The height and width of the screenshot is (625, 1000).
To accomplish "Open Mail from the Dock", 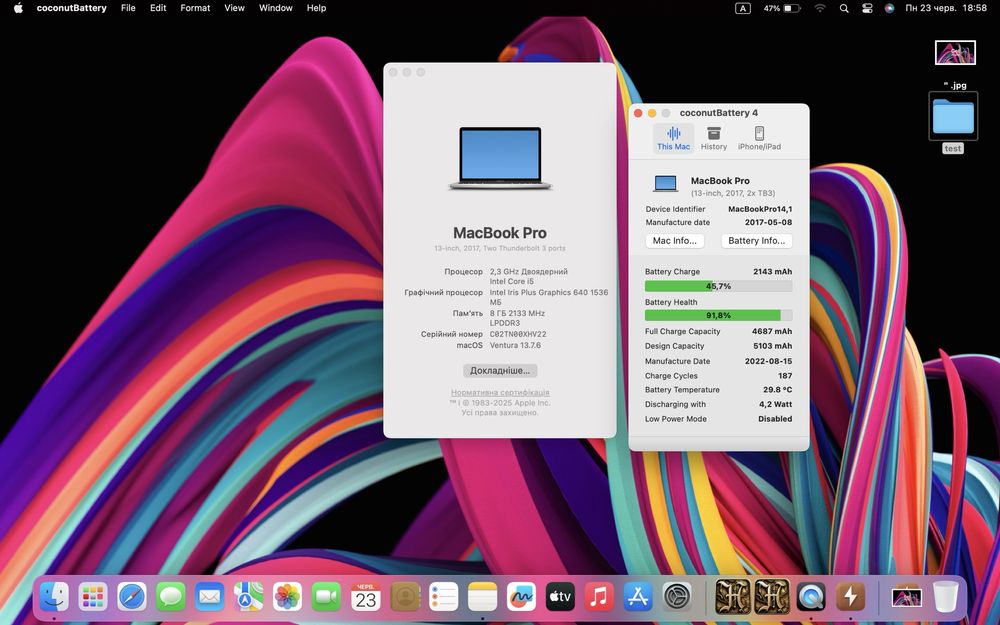I will pos(210,597).
